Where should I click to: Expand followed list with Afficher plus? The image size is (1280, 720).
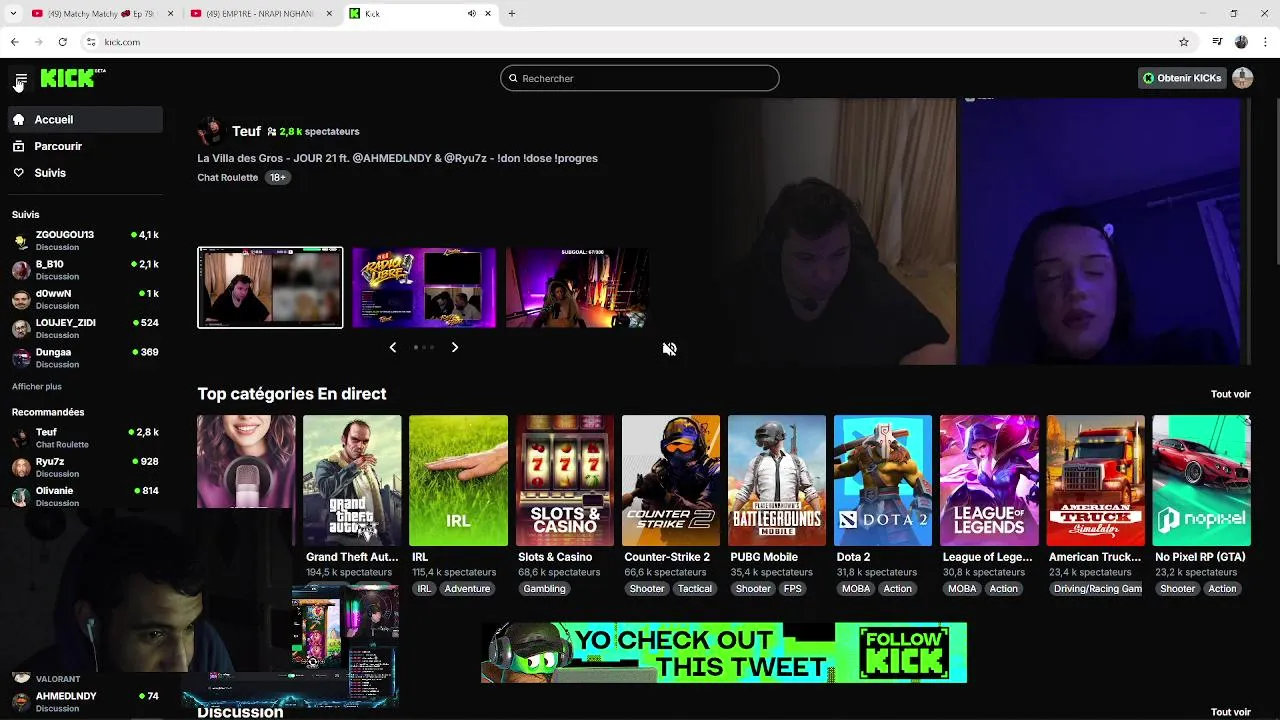tap(37, 386)
